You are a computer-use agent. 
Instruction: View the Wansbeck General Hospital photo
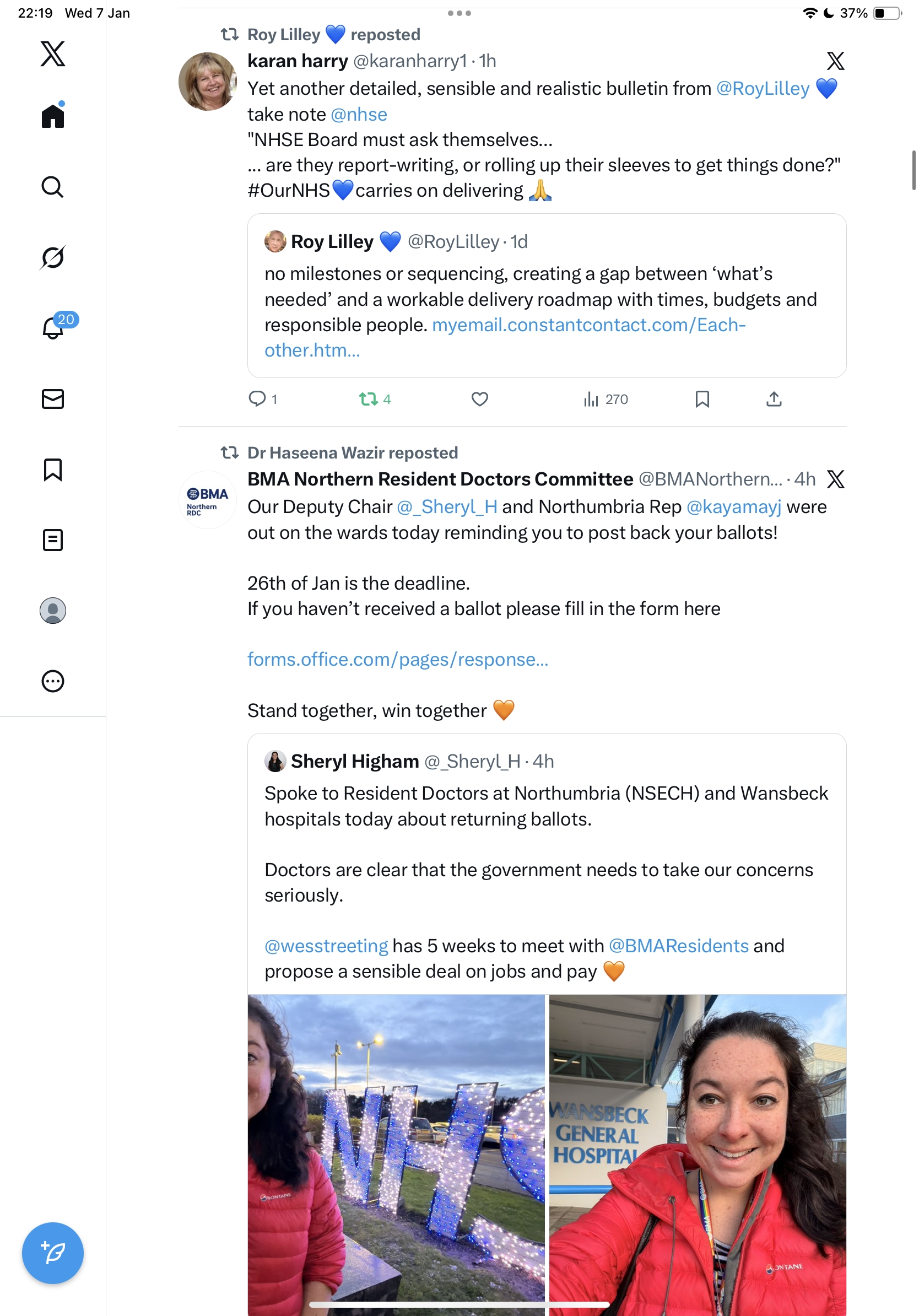pyautogui.click(x=698, y=1152)
